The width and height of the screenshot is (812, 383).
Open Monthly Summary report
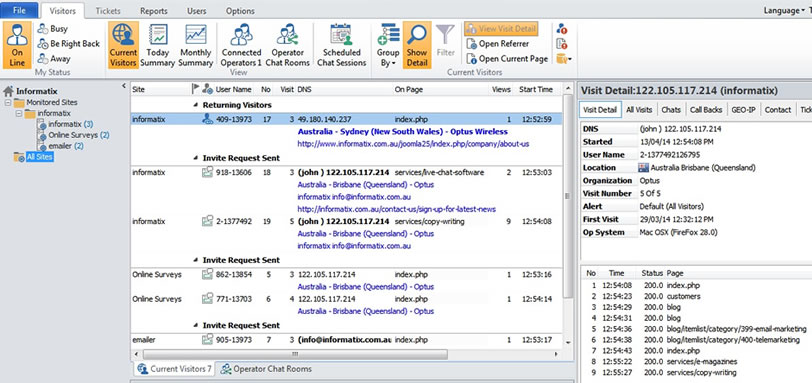point(196,45)
